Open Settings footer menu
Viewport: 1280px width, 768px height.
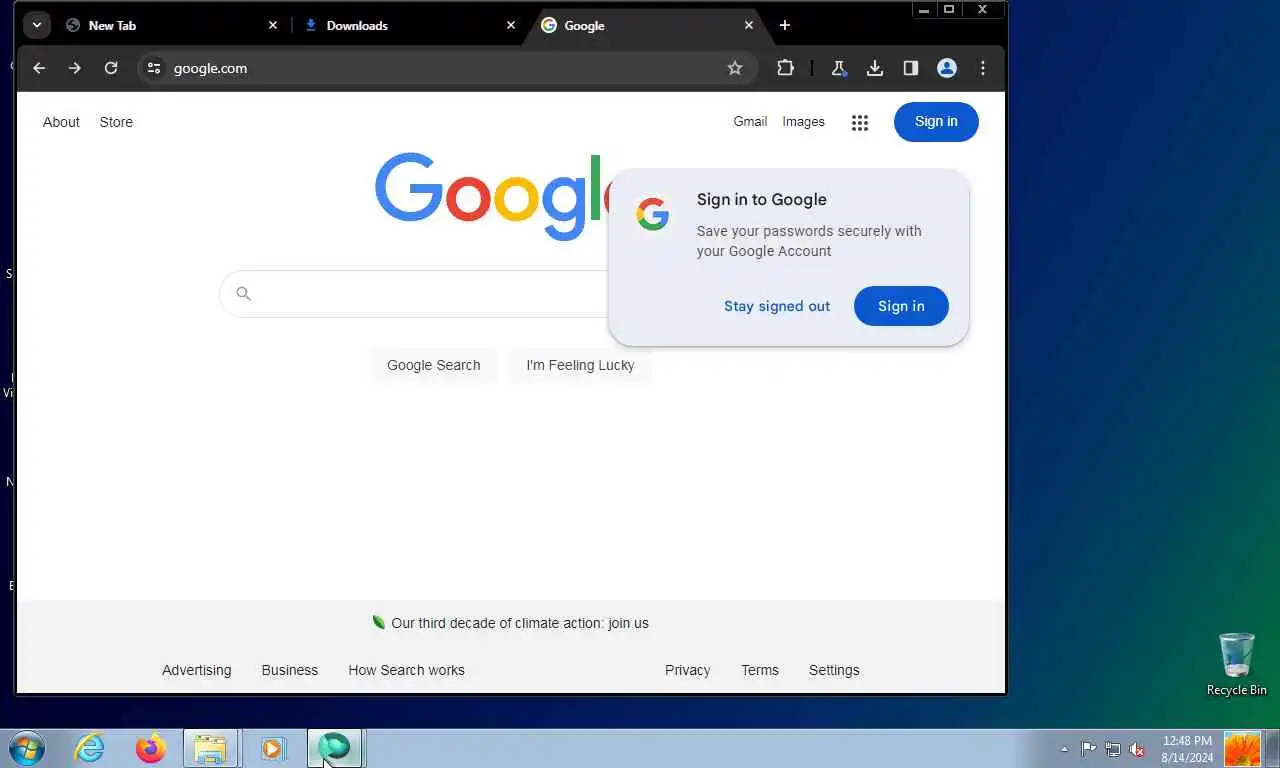pos(834,670)
